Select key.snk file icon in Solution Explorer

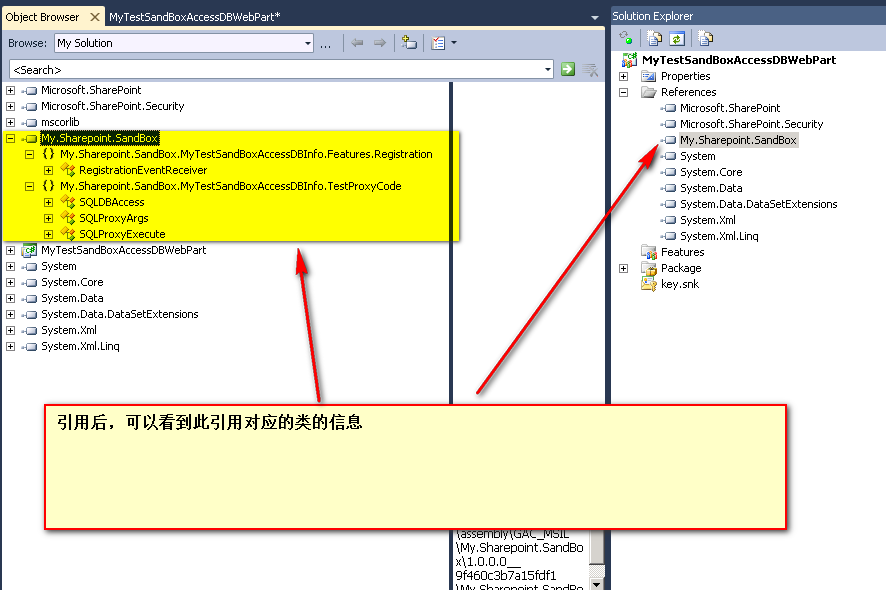click(x=649, y=284)
